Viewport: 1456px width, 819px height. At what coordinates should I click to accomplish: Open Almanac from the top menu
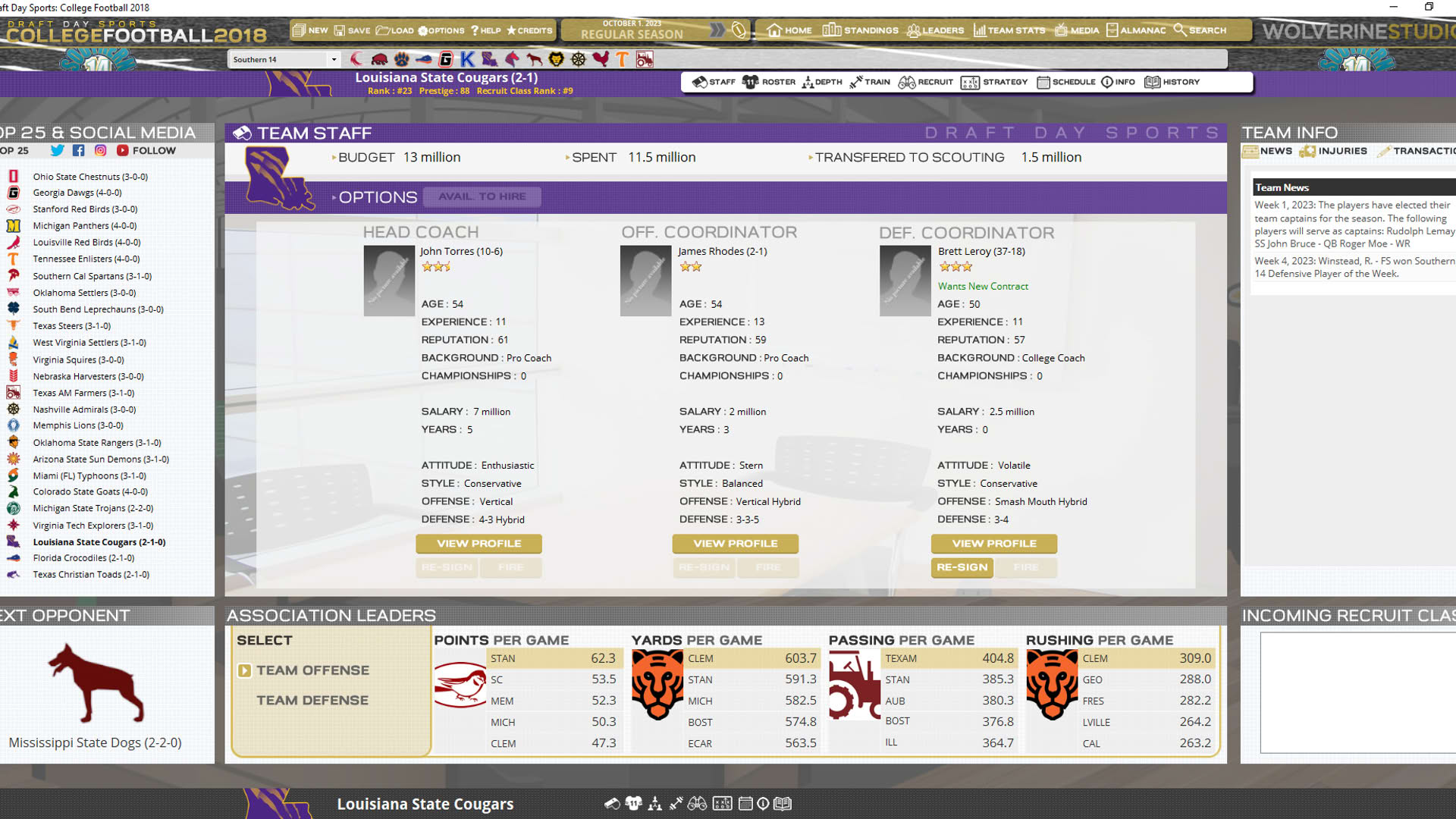1136,30
